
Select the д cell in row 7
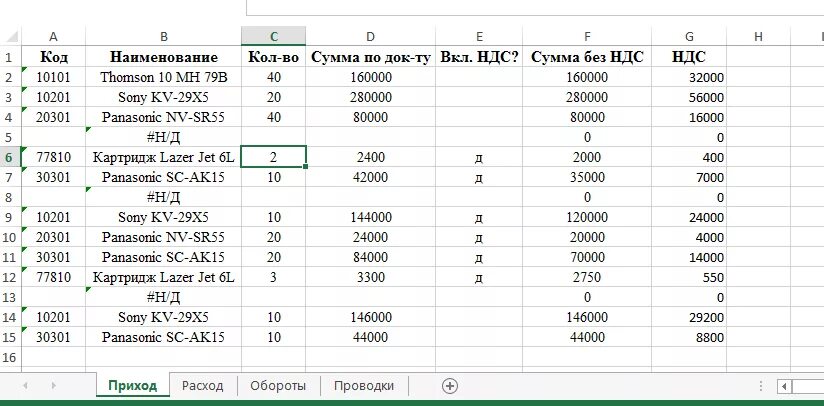[479, 178]
